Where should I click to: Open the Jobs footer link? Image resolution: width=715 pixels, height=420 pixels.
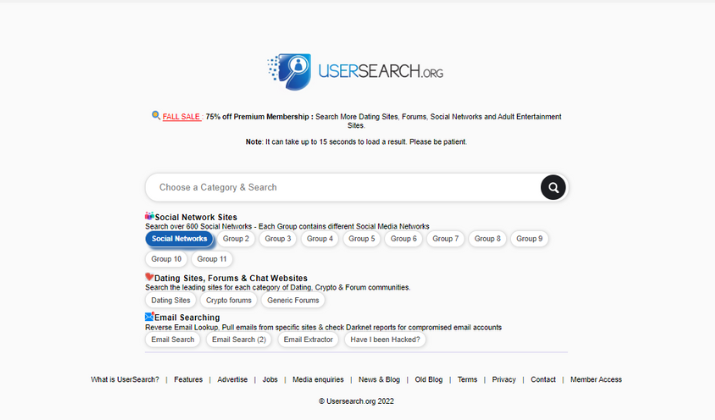coord(270,379)
